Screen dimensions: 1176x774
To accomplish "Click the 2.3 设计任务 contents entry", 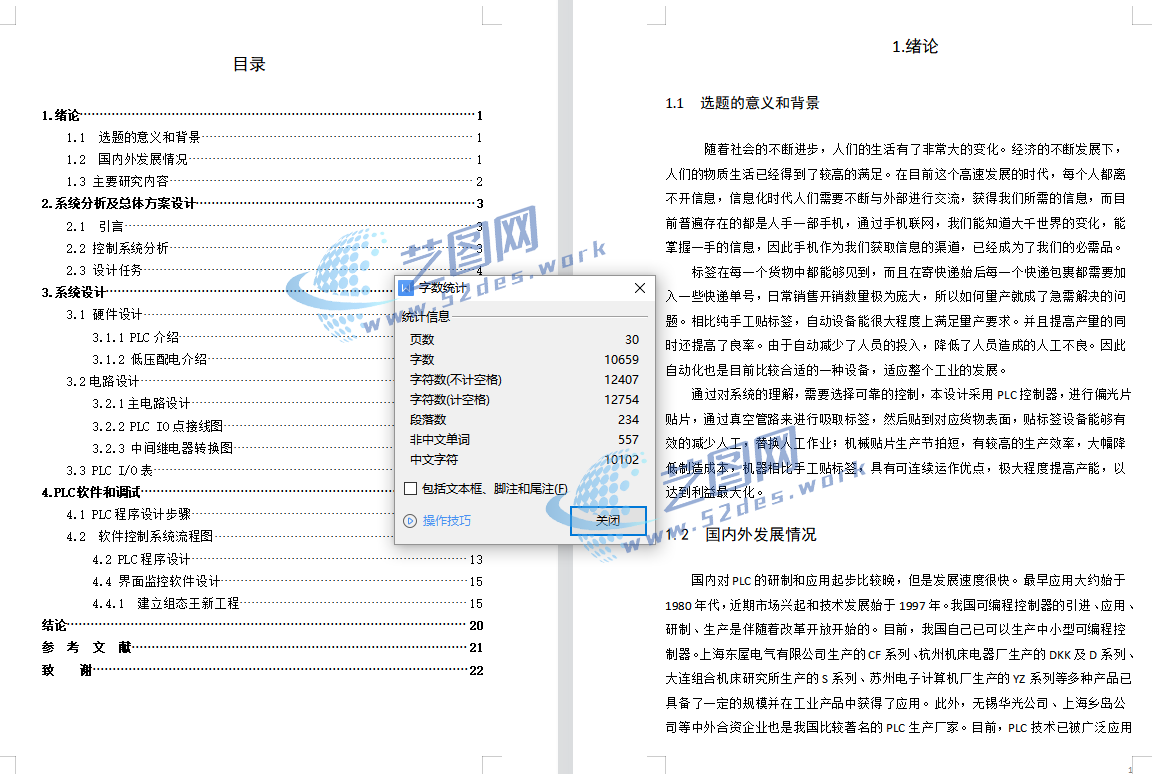I will click(274, 270).
